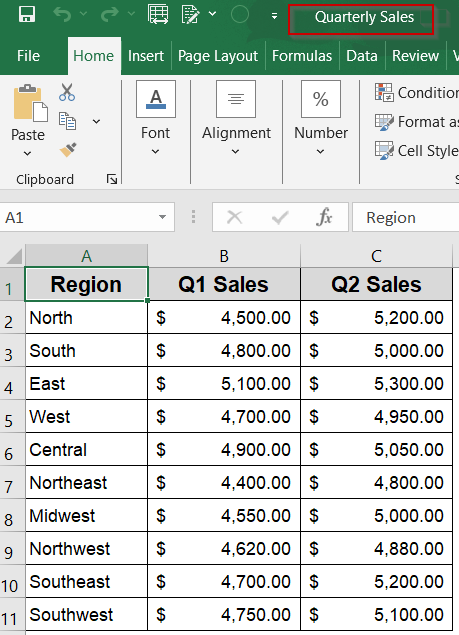This screenshot has width=459, height=635.
Task: Open the Formulas ribbon tab
Action: tap(302, 56)
